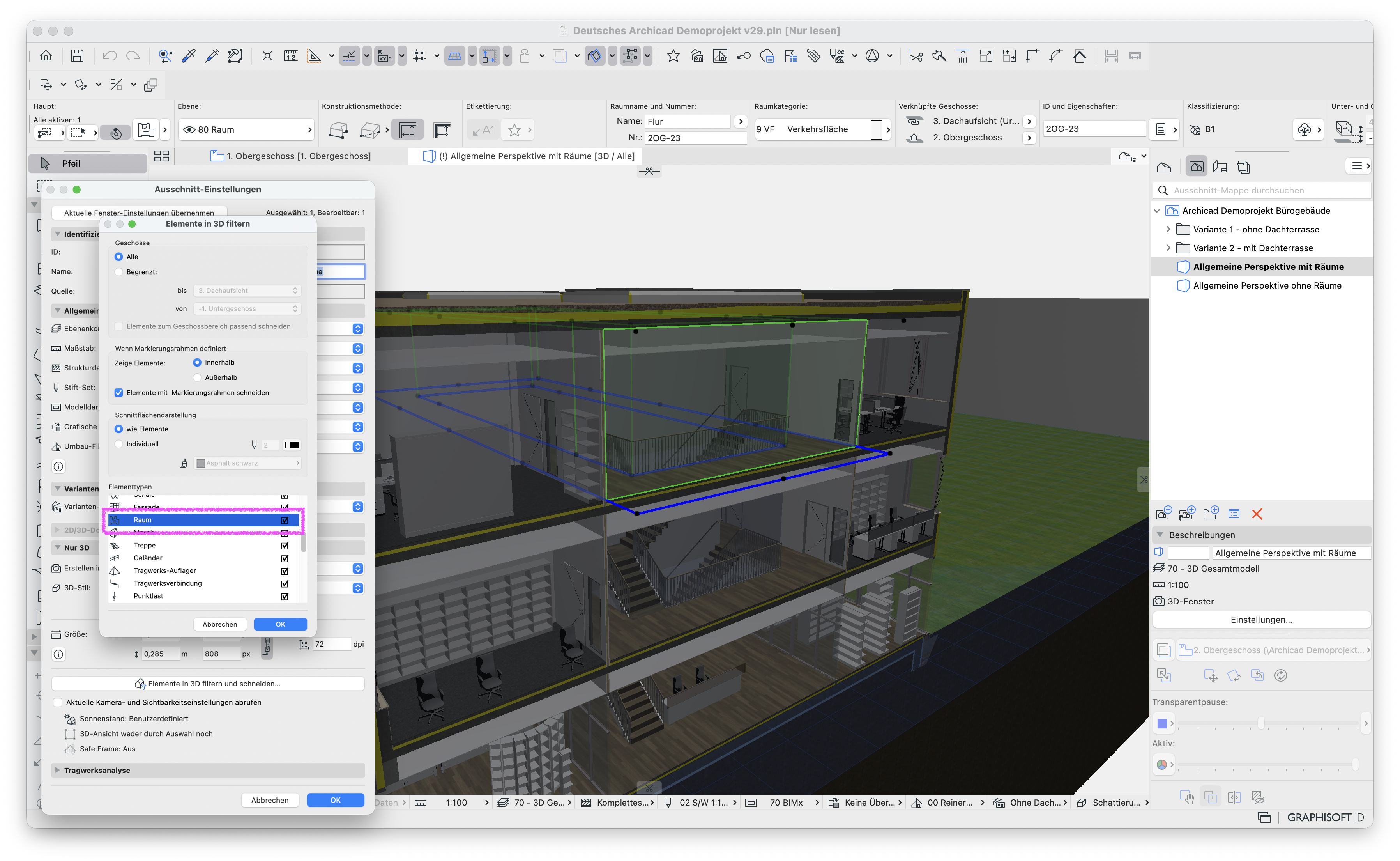Click save current view icon in navigator
This screenshot has width=1400, height=861.
coord(1163,513)
